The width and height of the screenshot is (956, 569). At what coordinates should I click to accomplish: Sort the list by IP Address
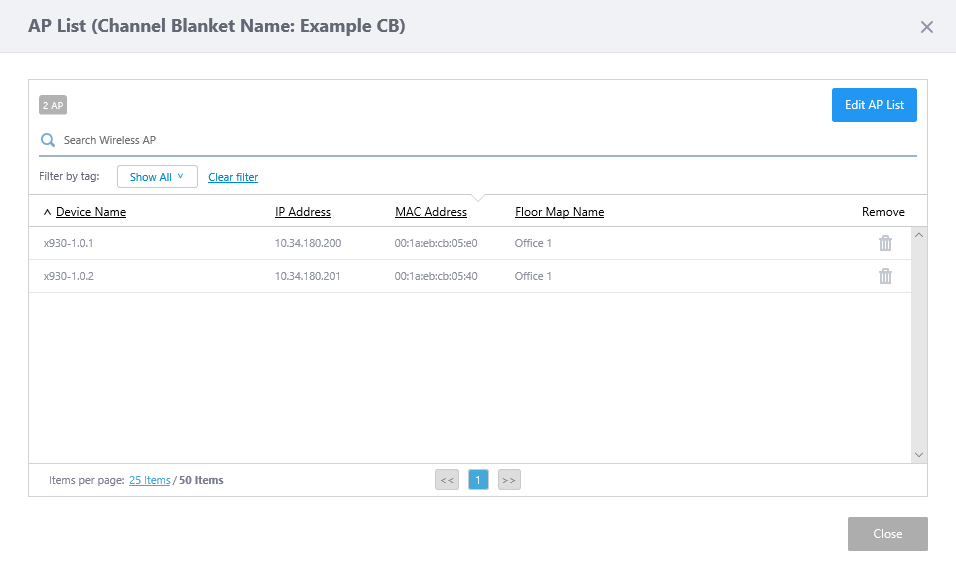(303, 212)
